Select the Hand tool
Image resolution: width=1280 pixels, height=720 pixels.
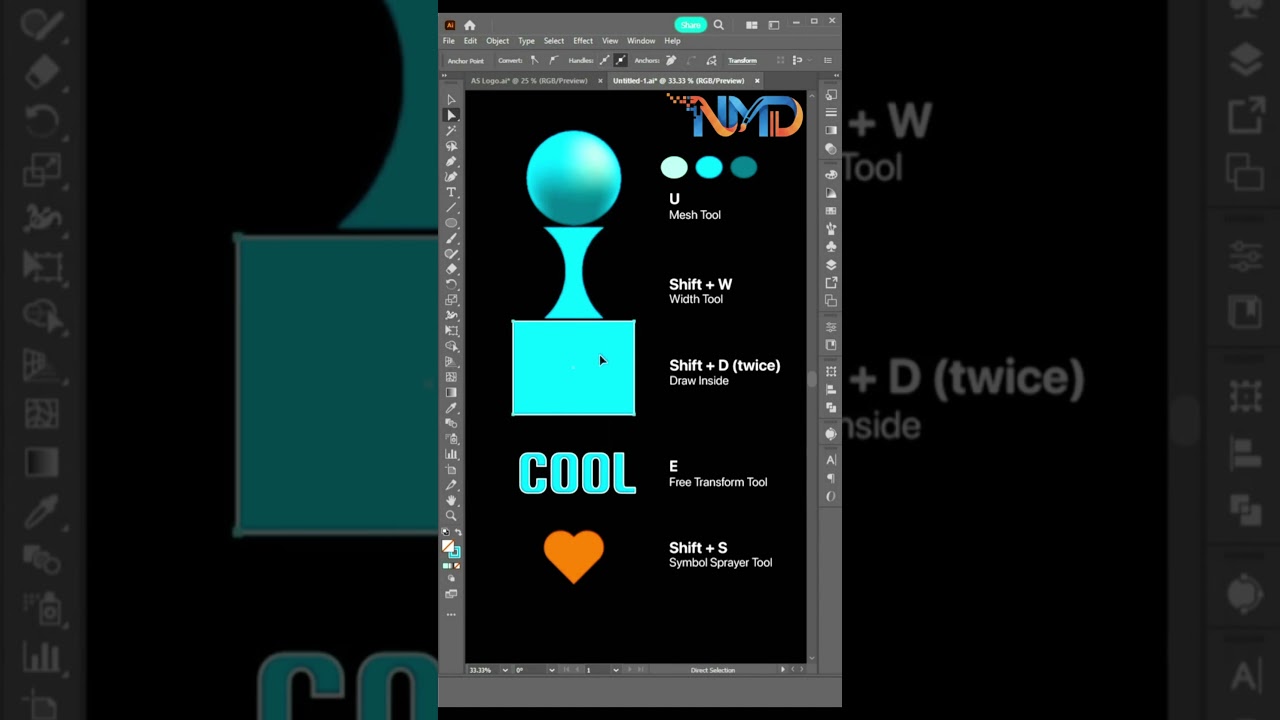(x=451, y=500)
